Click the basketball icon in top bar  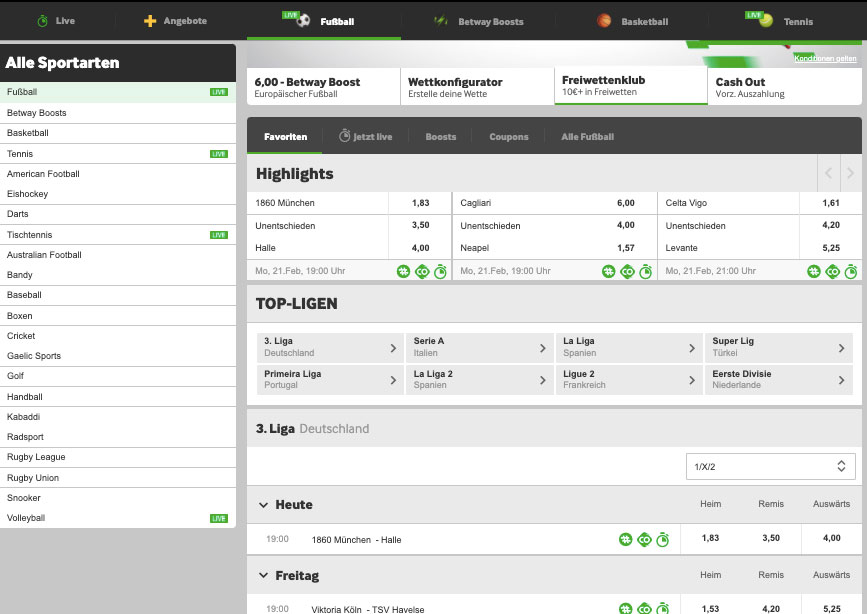604,21
